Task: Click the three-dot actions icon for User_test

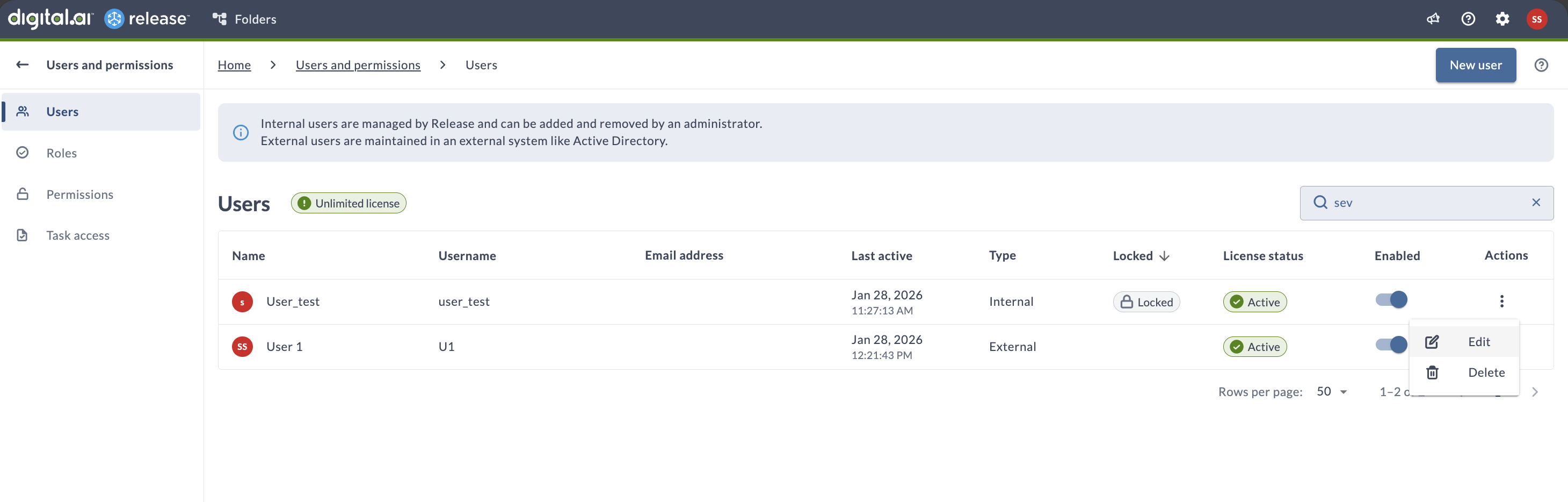Action: pos(1501,301)
